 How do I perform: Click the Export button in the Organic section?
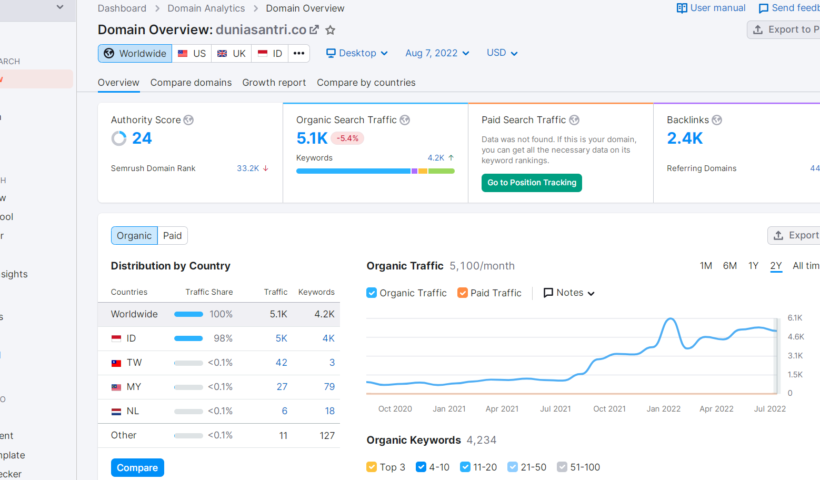click(x=794, y=235)
